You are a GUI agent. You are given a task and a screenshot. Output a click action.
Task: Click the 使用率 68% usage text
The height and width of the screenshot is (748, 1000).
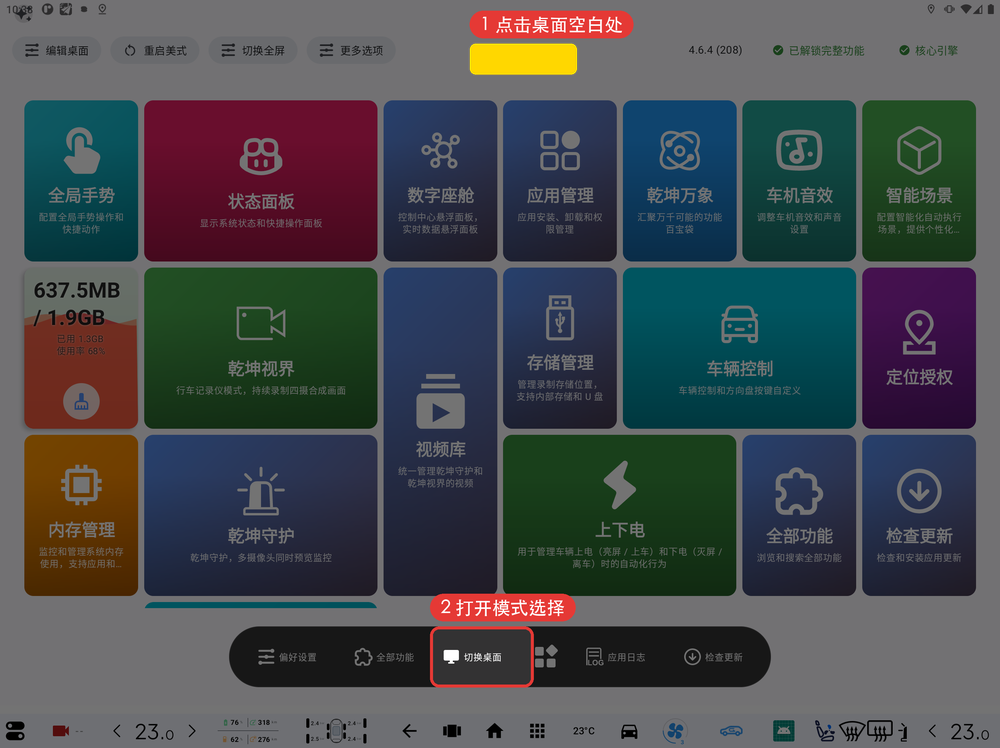click(81, 351)
